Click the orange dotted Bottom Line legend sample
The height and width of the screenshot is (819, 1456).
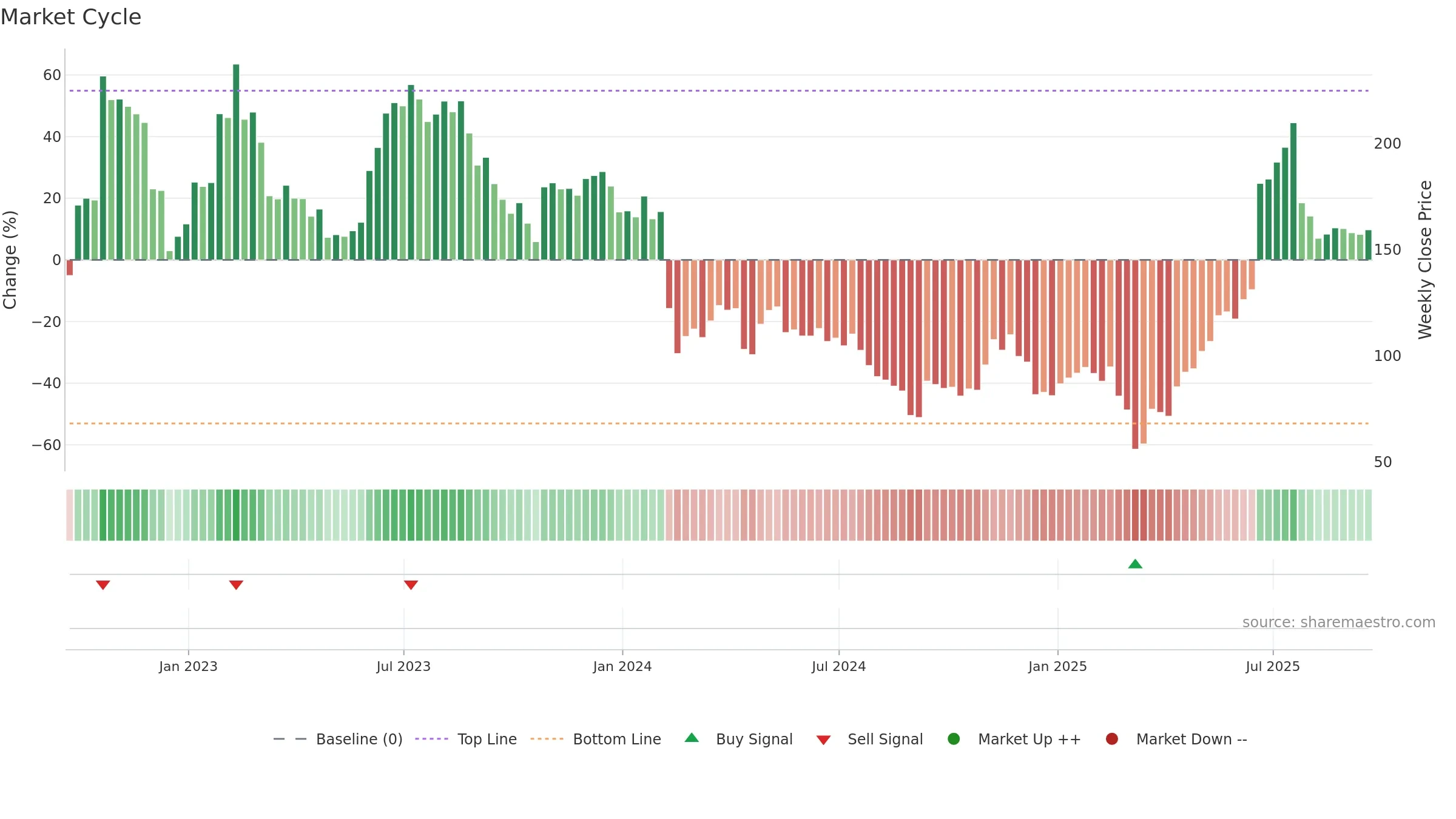point(547,739)
